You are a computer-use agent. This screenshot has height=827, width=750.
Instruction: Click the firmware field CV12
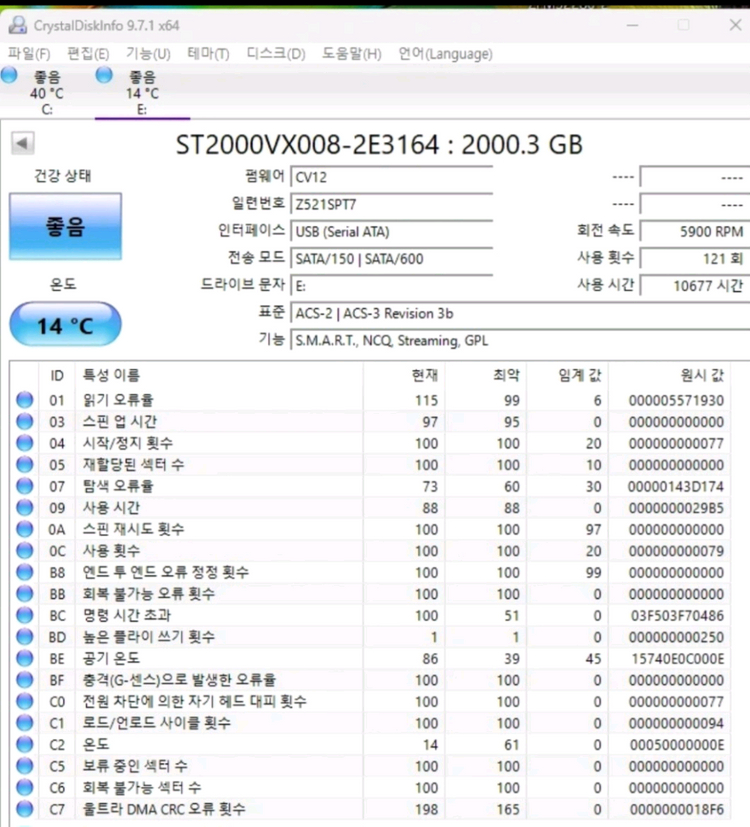(x=391, y=177)
